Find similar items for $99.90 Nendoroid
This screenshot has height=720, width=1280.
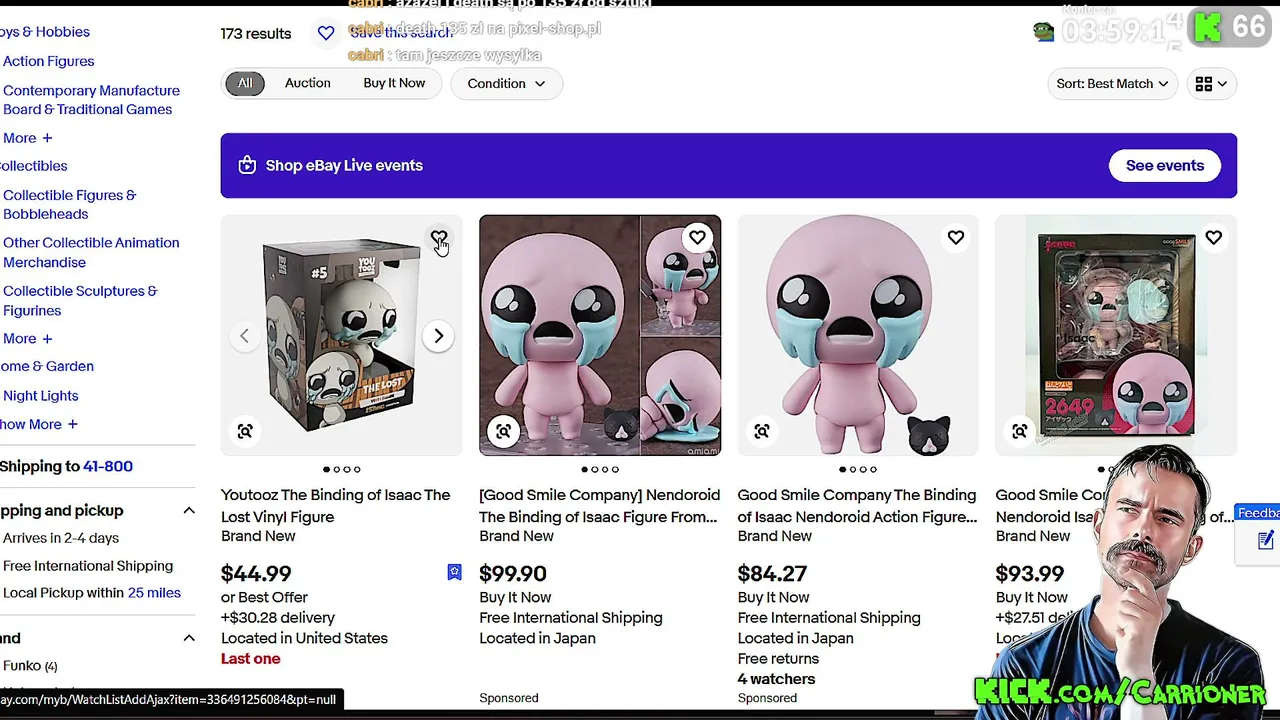coord(503,431)
